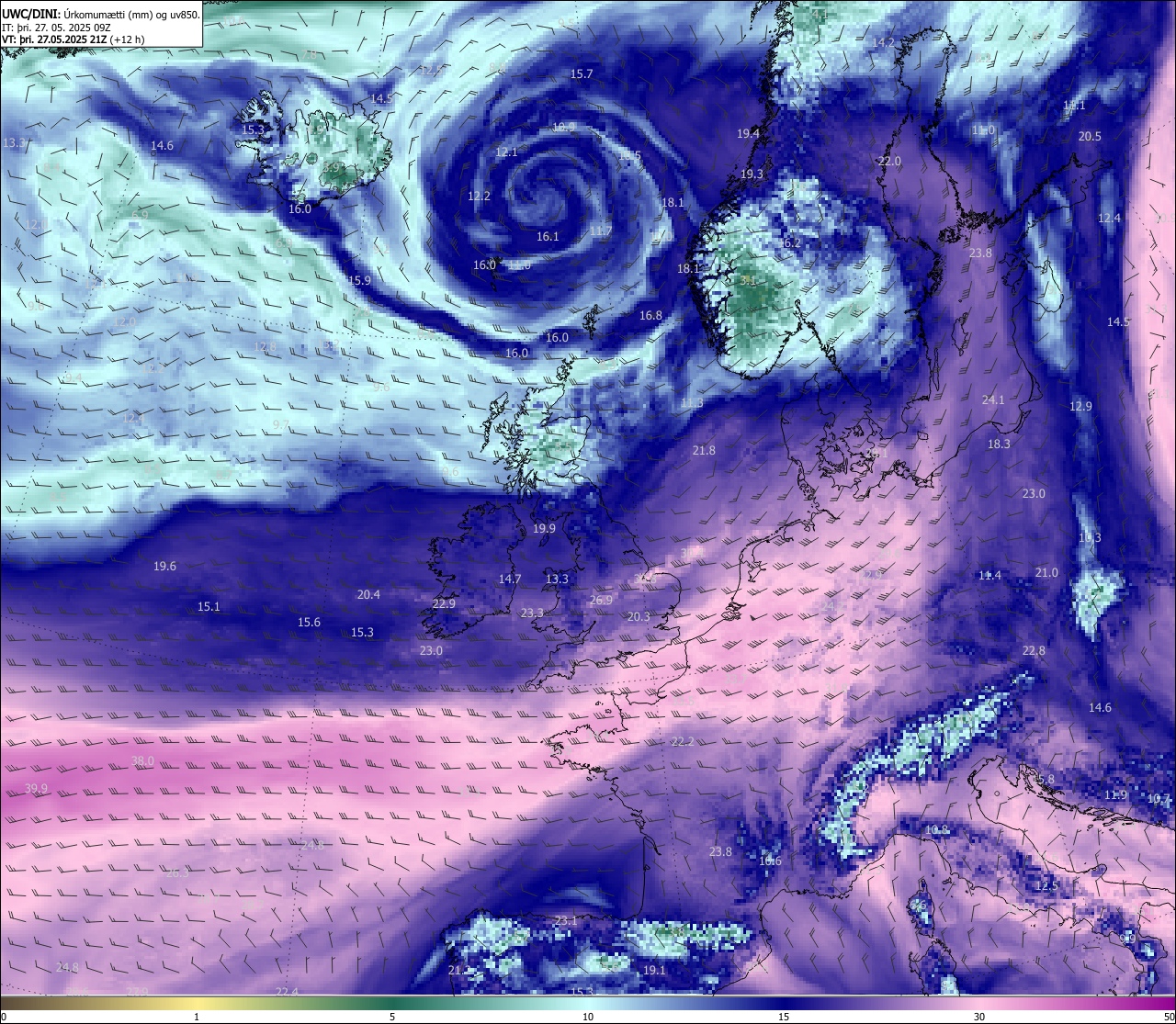The width and height of the screenshot is (1176, 1024).
Task: Click the 30 tick on the colour scale
Action: 979,1017
